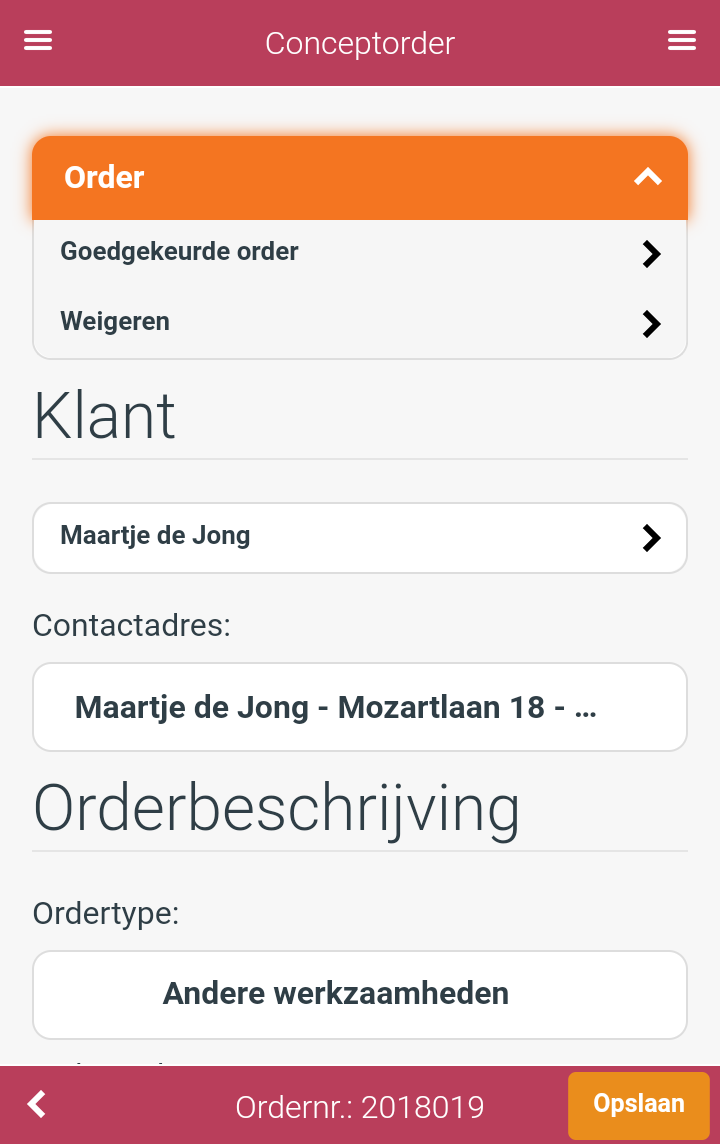The width and height of the screenshot is (720, 1144).
Task: Click the arrow next to Goedgekeurde order
Action: coord(651,254)
